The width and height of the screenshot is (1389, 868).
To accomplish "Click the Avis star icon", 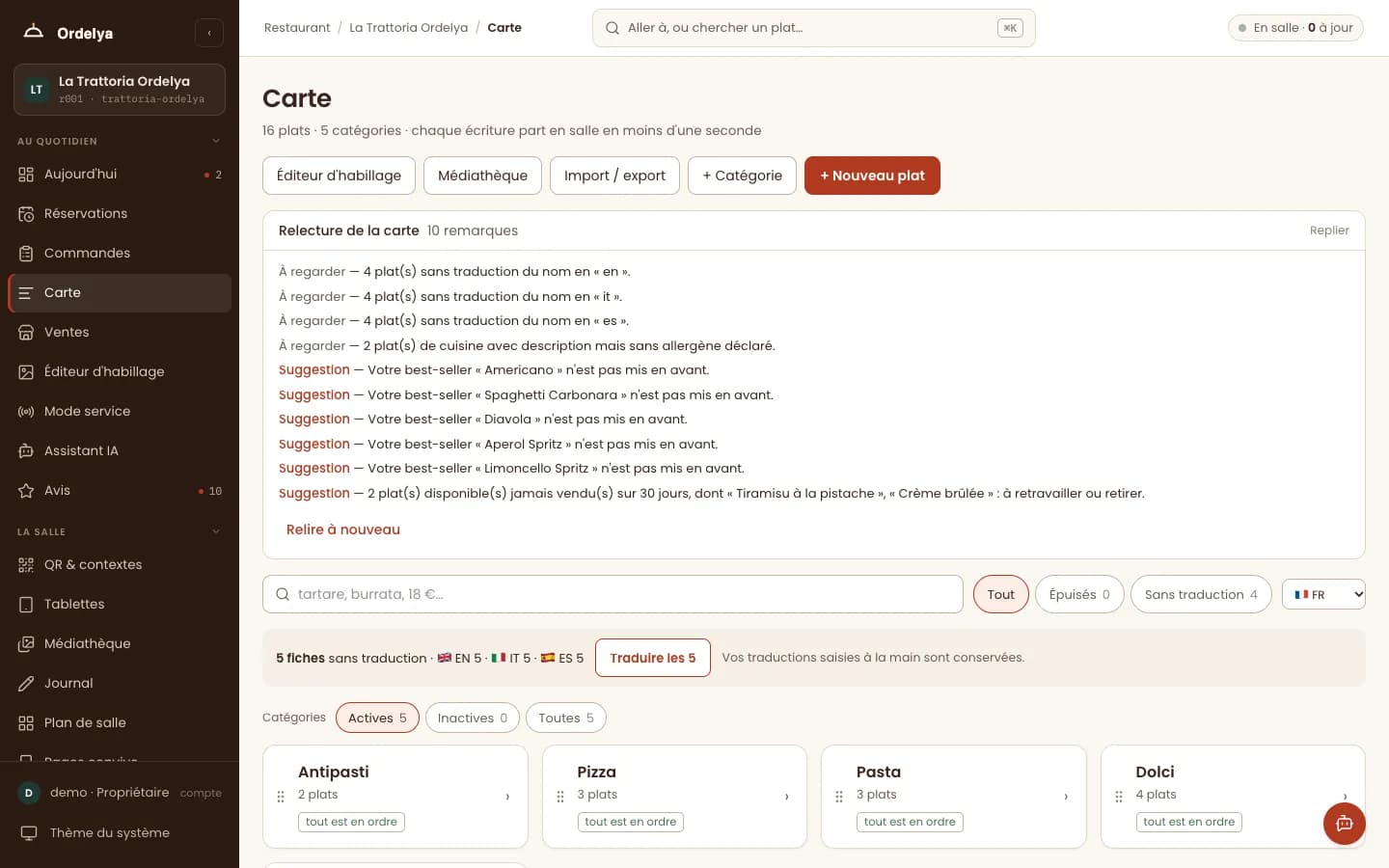I will pos(26,491).
